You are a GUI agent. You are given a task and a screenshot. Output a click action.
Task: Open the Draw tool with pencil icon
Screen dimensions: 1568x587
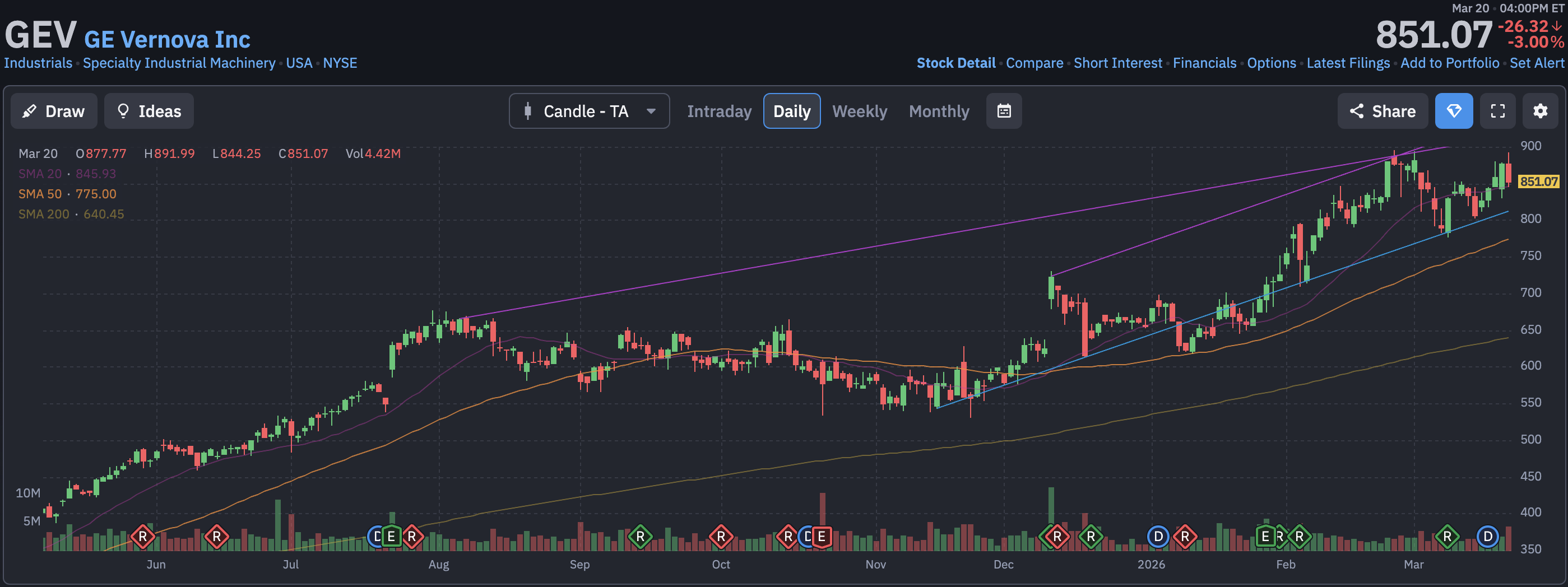(54, 111)
